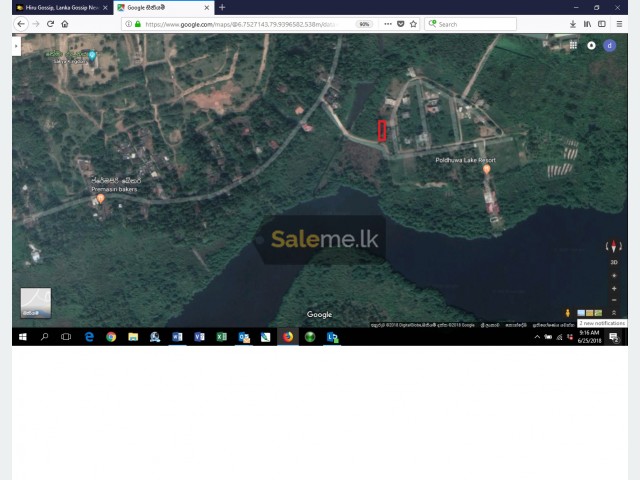640x480 pixels.
Task: Open the Google account avatar
Action: [609, 45]
